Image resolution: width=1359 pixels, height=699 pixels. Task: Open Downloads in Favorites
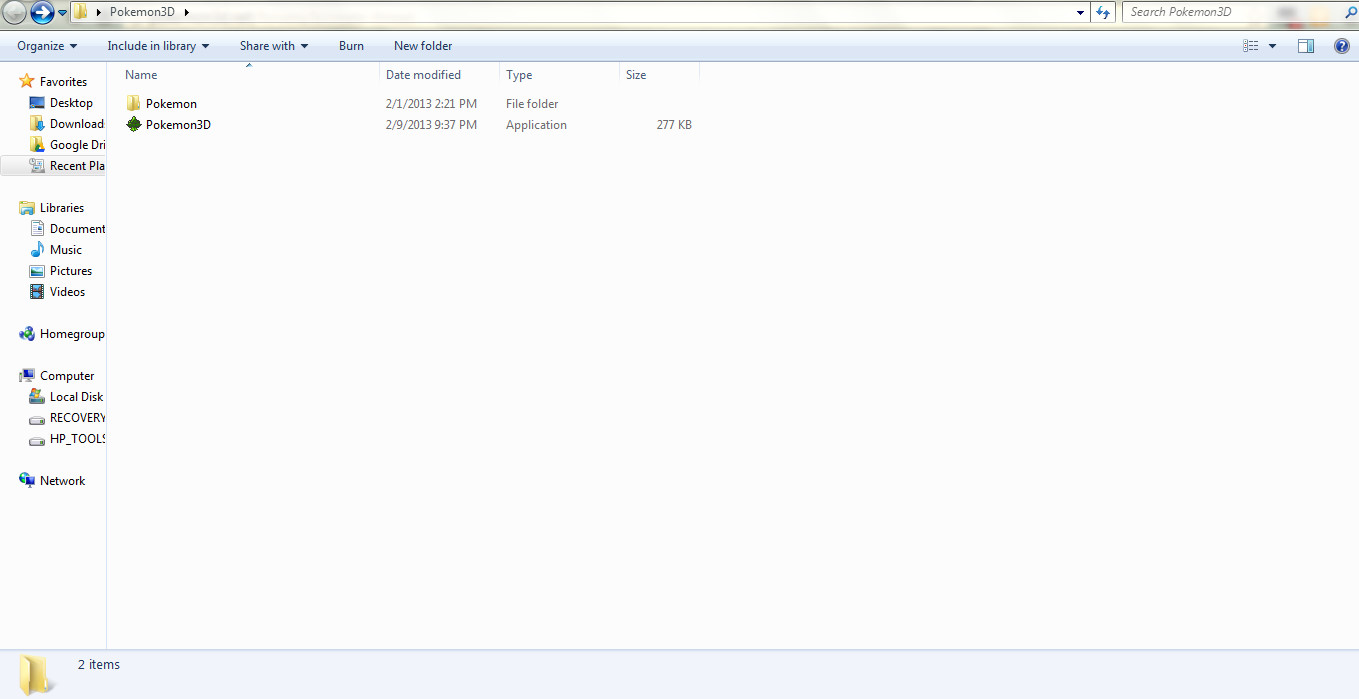coord(77,124)
